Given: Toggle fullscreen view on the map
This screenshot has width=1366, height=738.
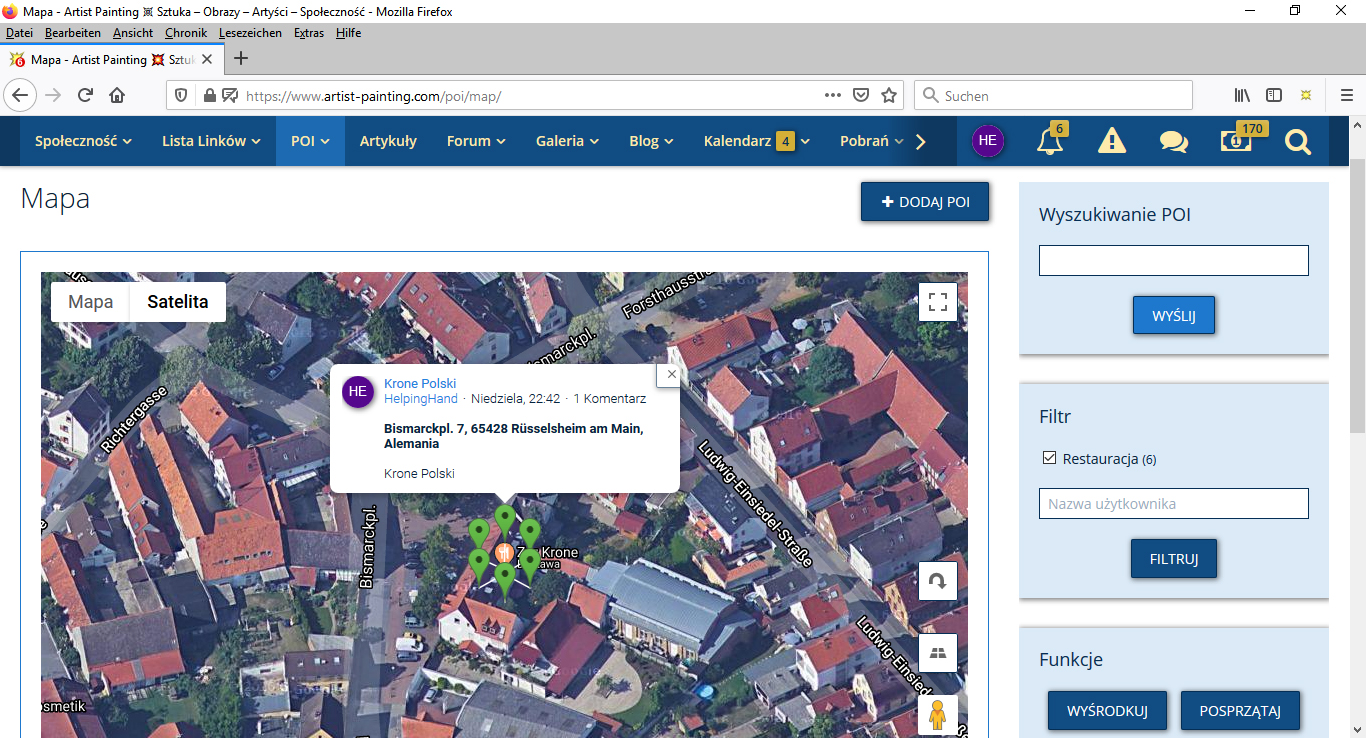Looking at the screenshot, I should [x=937, y=302].
